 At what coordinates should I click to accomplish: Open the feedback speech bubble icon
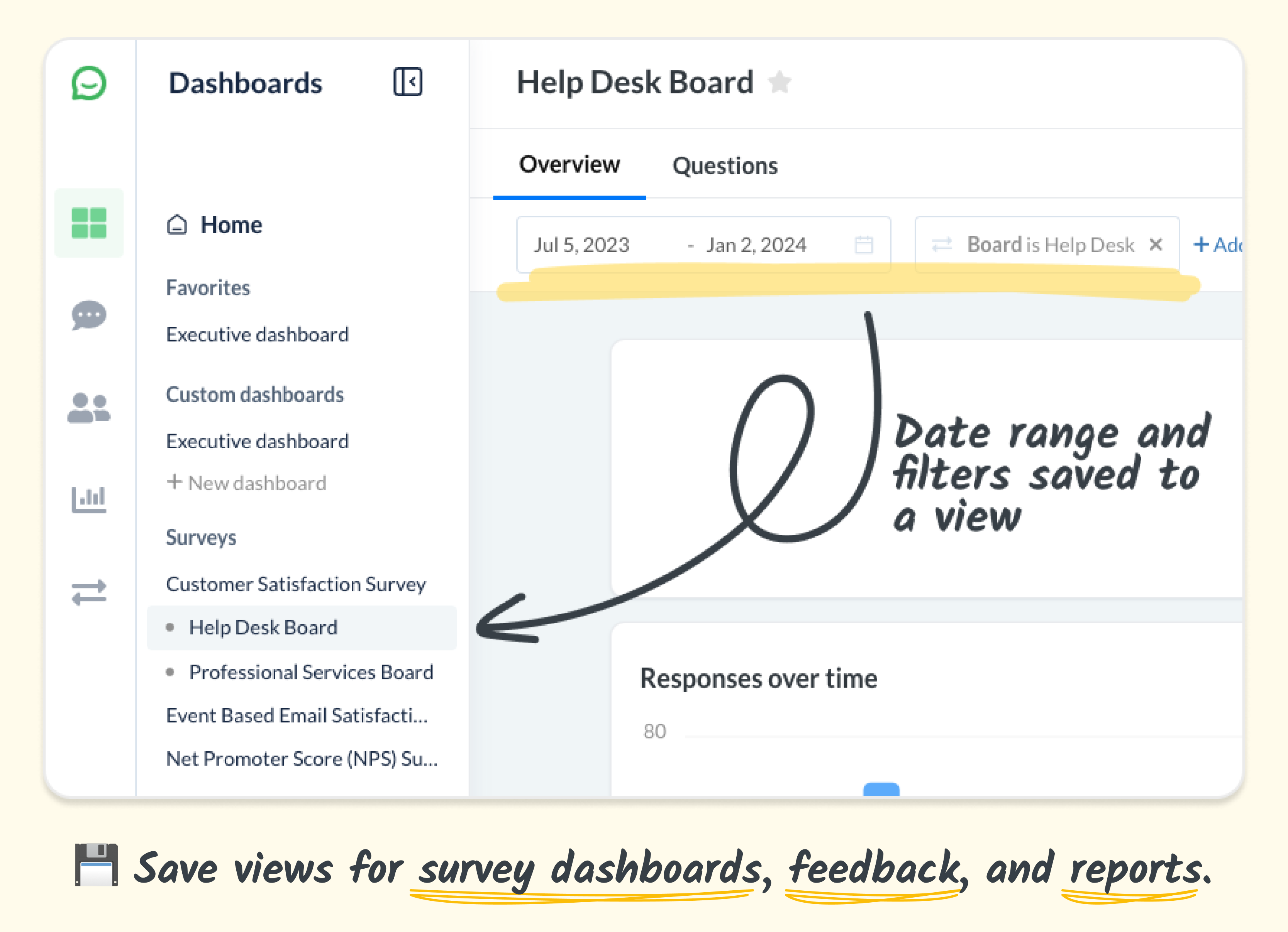pyautogui.click(x=89, y=315)
